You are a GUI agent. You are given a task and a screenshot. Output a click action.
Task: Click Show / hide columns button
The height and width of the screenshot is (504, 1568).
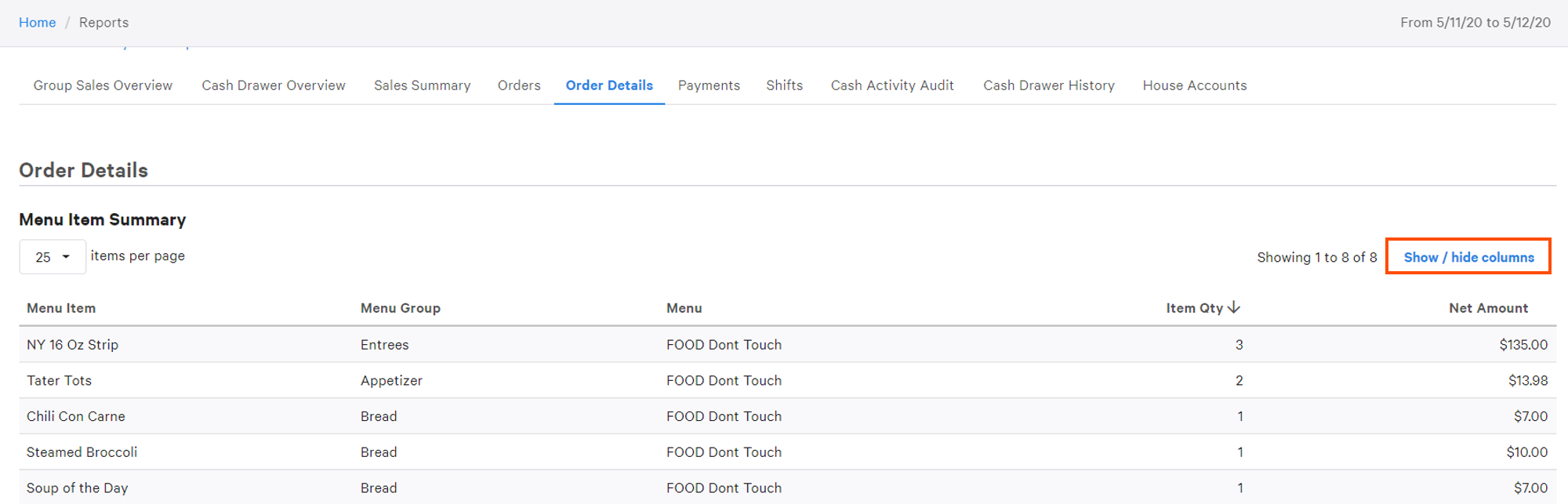tap(1468, 257)
